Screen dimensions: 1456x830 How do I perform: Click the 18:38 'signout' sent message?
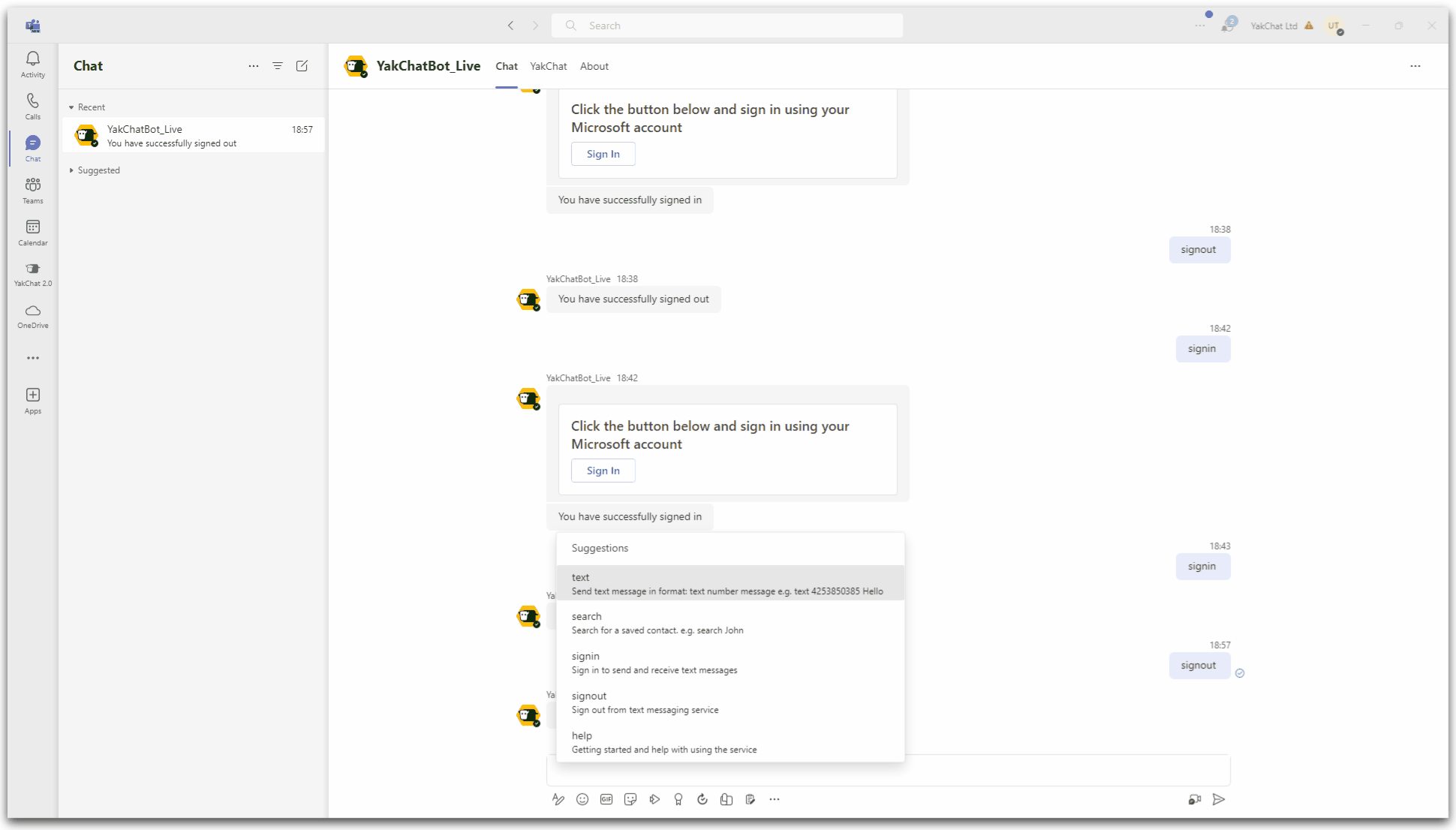click(1199, 250)
